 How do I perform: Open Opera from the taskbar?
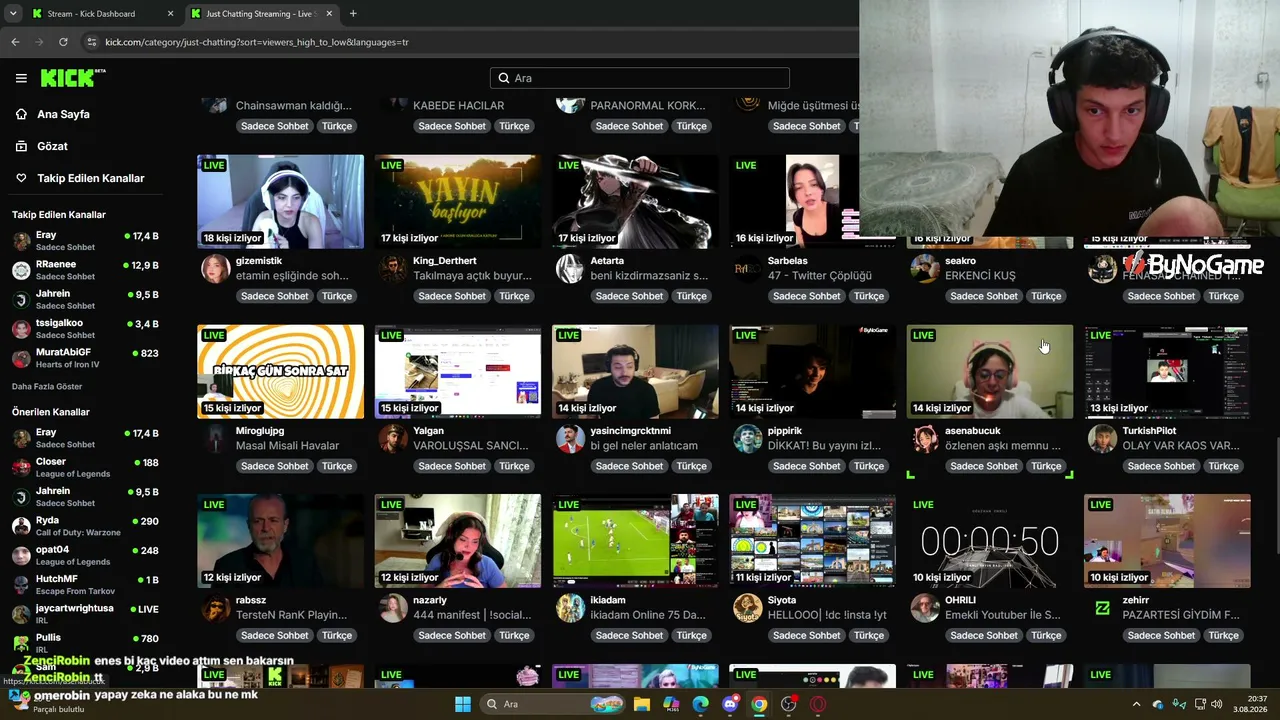(x=818, y=704)
